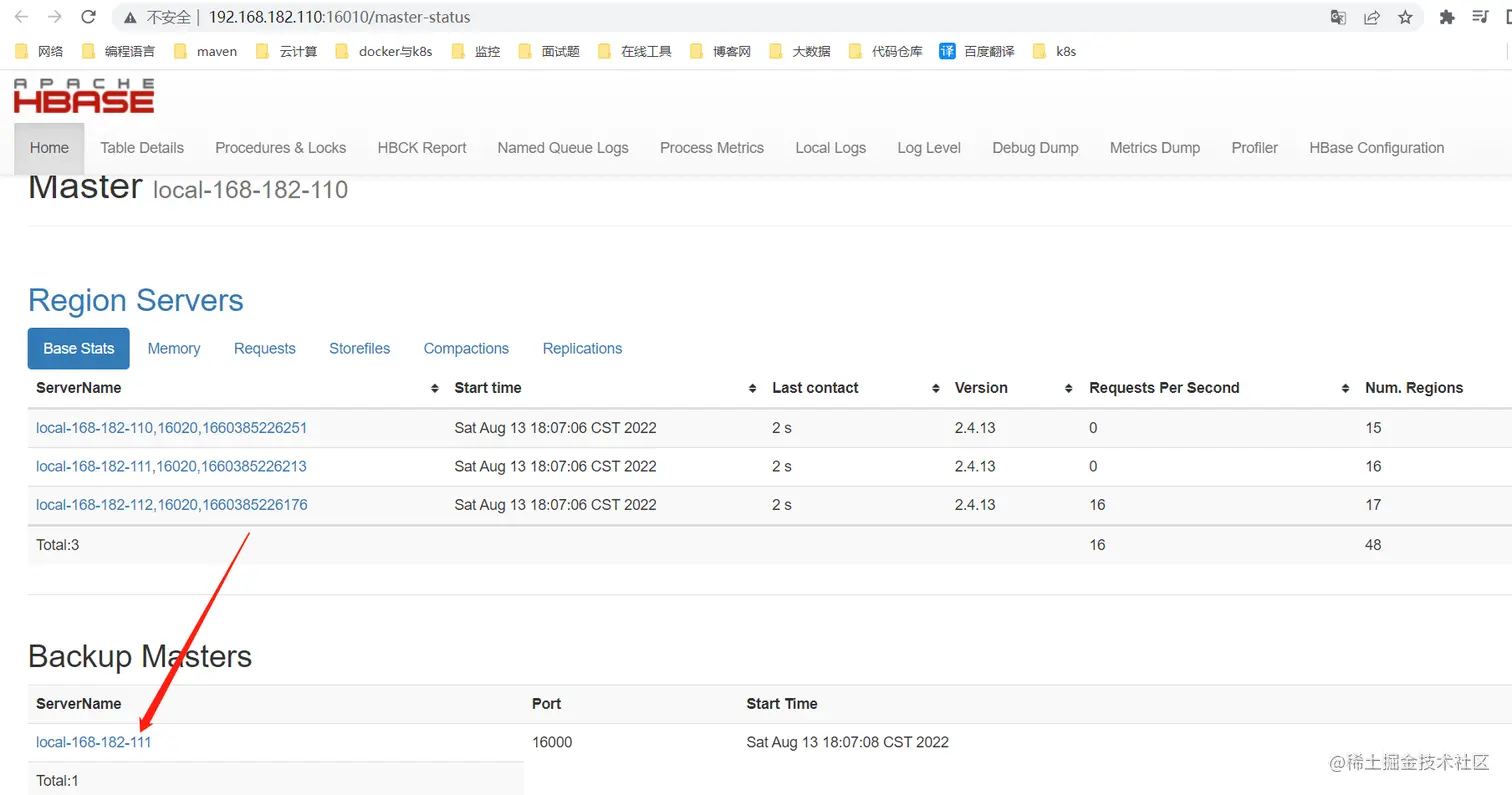Click the Total:3 summary cell
Viewport: 1512px width, 795px height.
[58, 545]
